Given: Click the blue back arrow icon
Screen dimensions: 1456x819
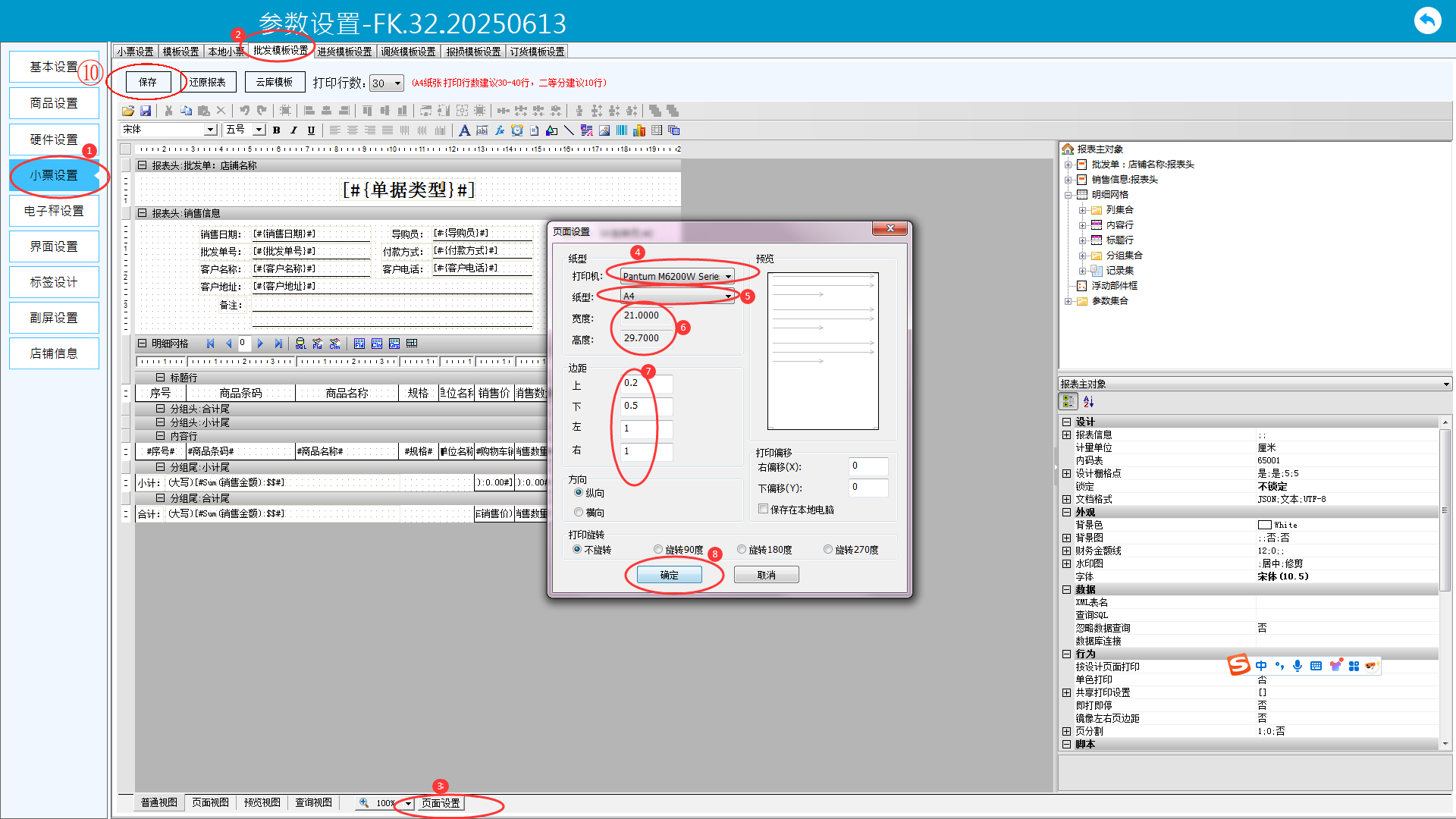Looking at the screenshot, I should tap(1427, 20).
